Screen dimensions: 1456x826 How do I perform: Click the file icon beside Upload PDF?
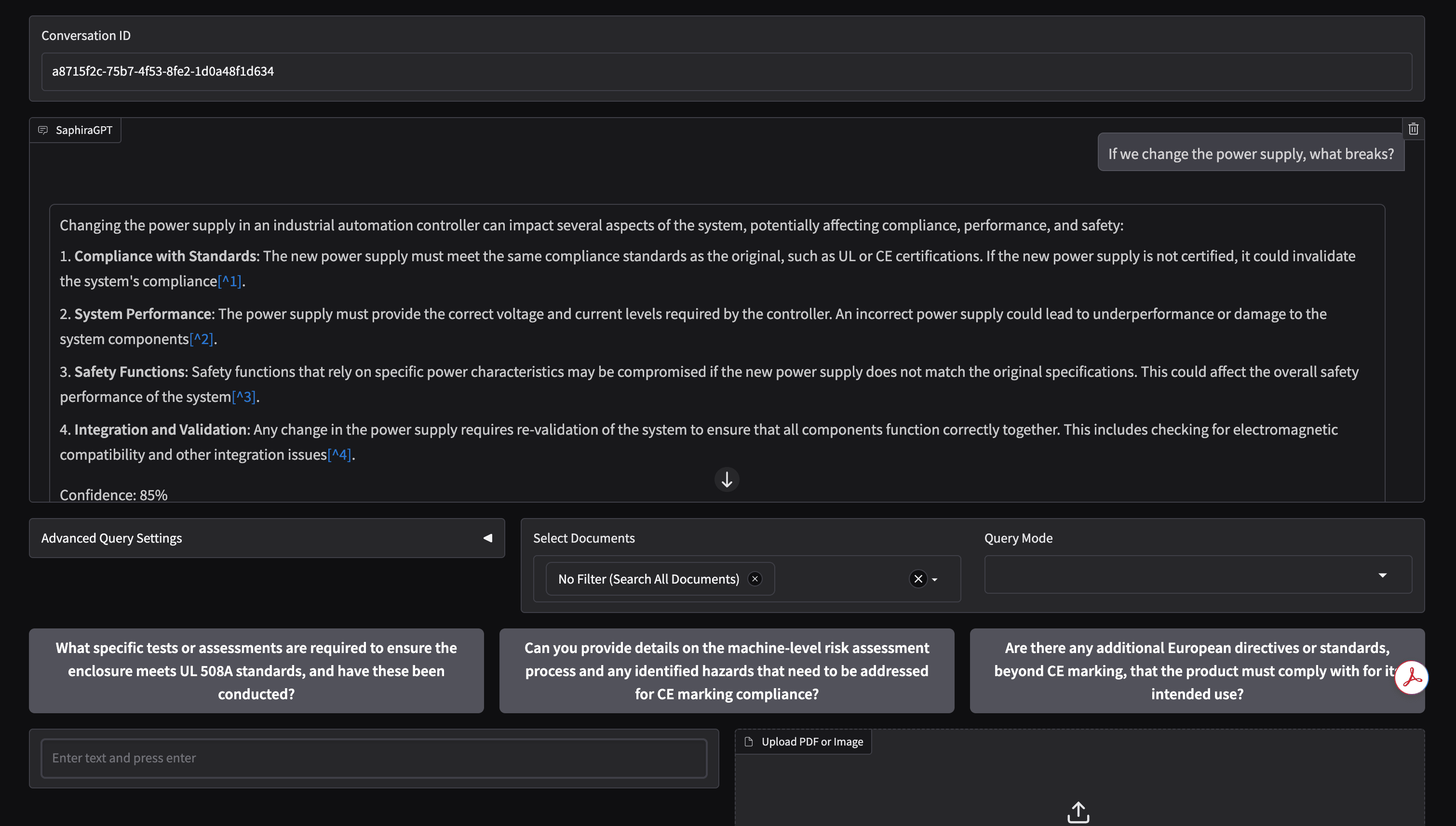tap(748, 742)
